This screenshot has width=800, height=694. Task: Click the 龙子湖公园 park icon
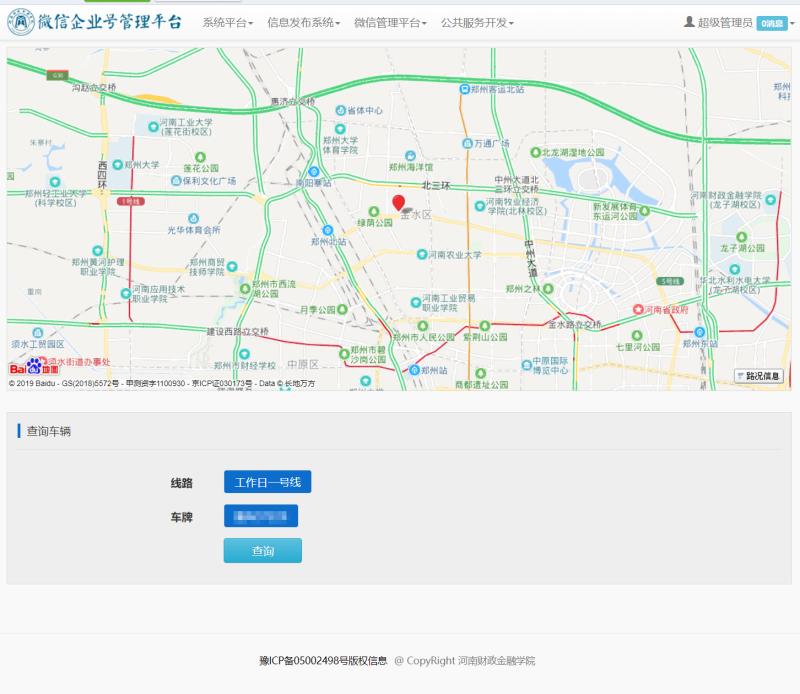tap(741, 237)
